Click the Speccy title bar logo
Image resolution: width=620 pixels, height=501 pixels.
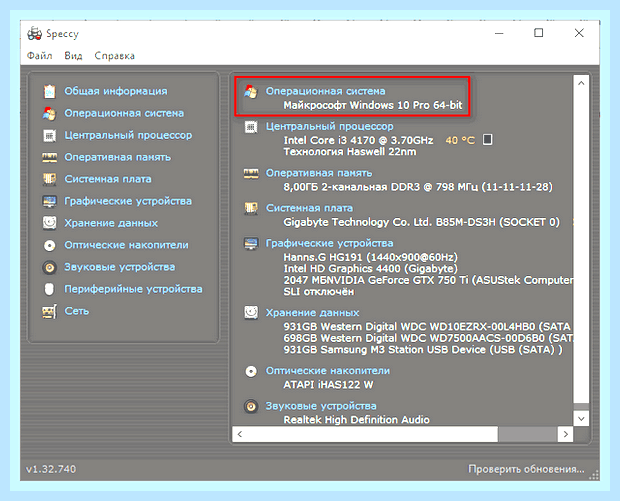[x=34, y=34]
